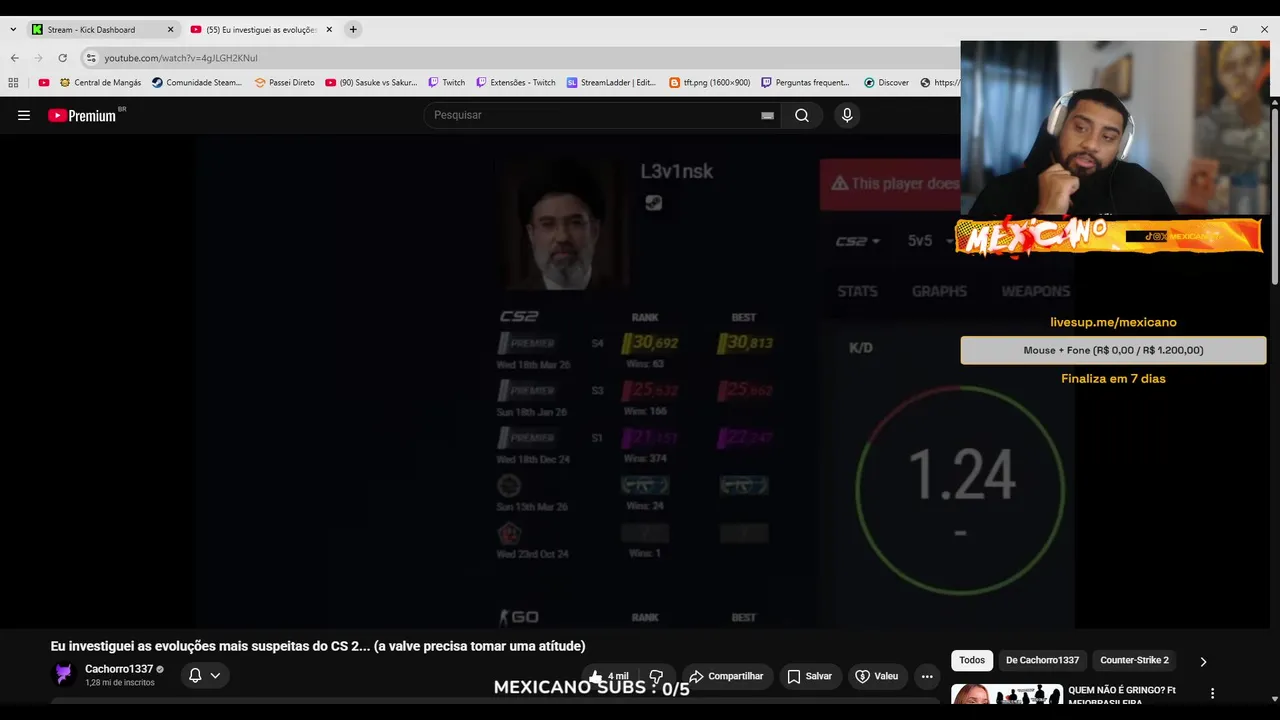Select the WEAPONS tab in video
This screenshot has height=720, width=1280.
1035,291
